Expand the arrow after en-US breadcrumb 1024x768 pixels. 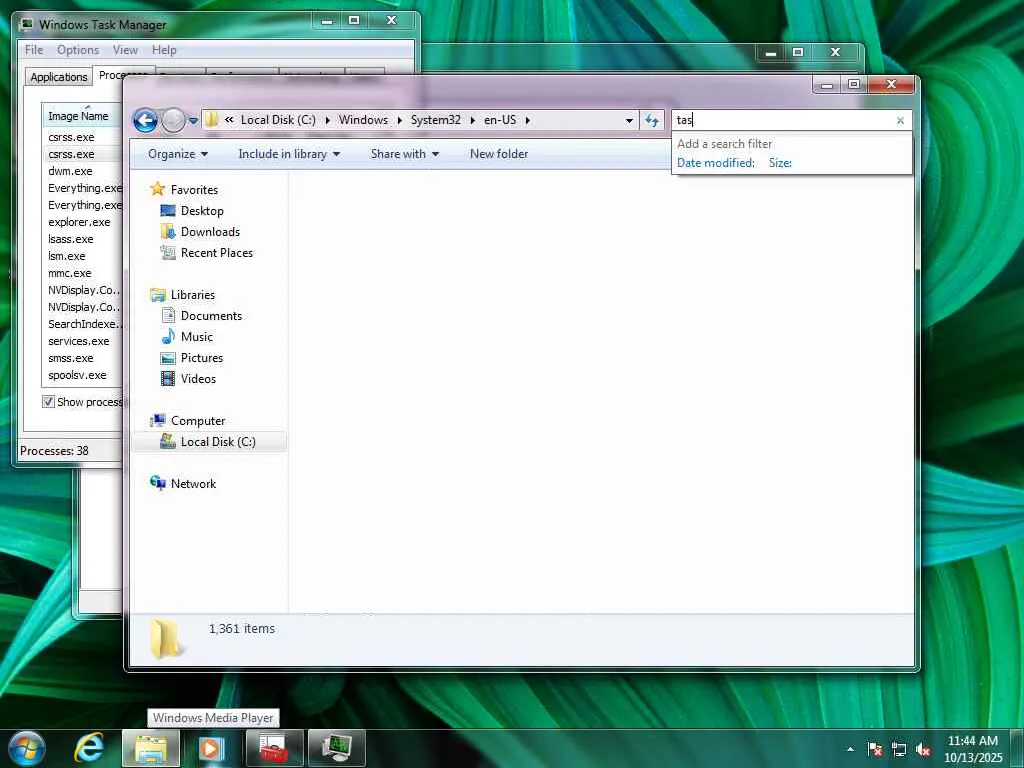coord(528,121)
